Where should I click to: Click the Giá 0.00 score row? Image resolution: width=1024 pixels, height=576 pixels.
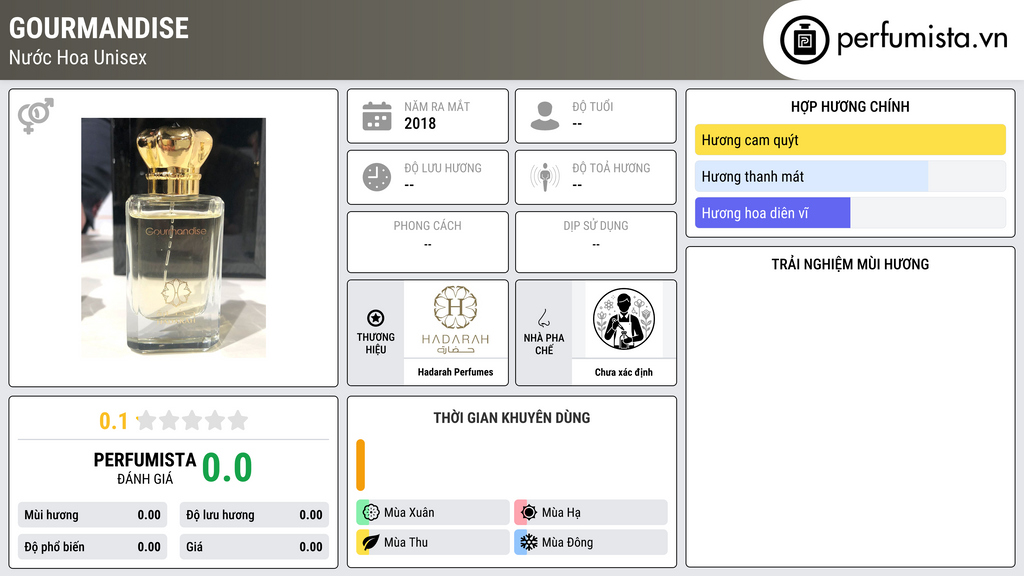[x=254, y=547]
